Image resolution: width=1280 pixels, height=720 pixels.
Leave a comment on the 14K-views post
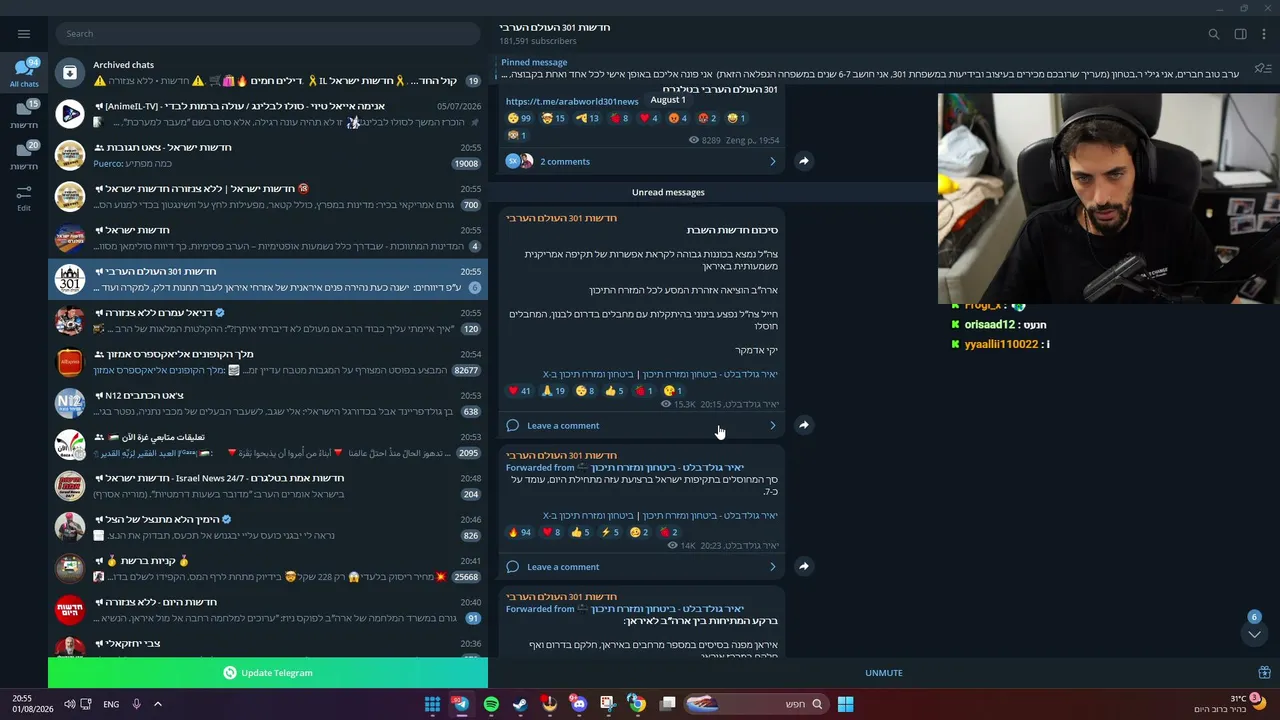click(x=563, y=566)
